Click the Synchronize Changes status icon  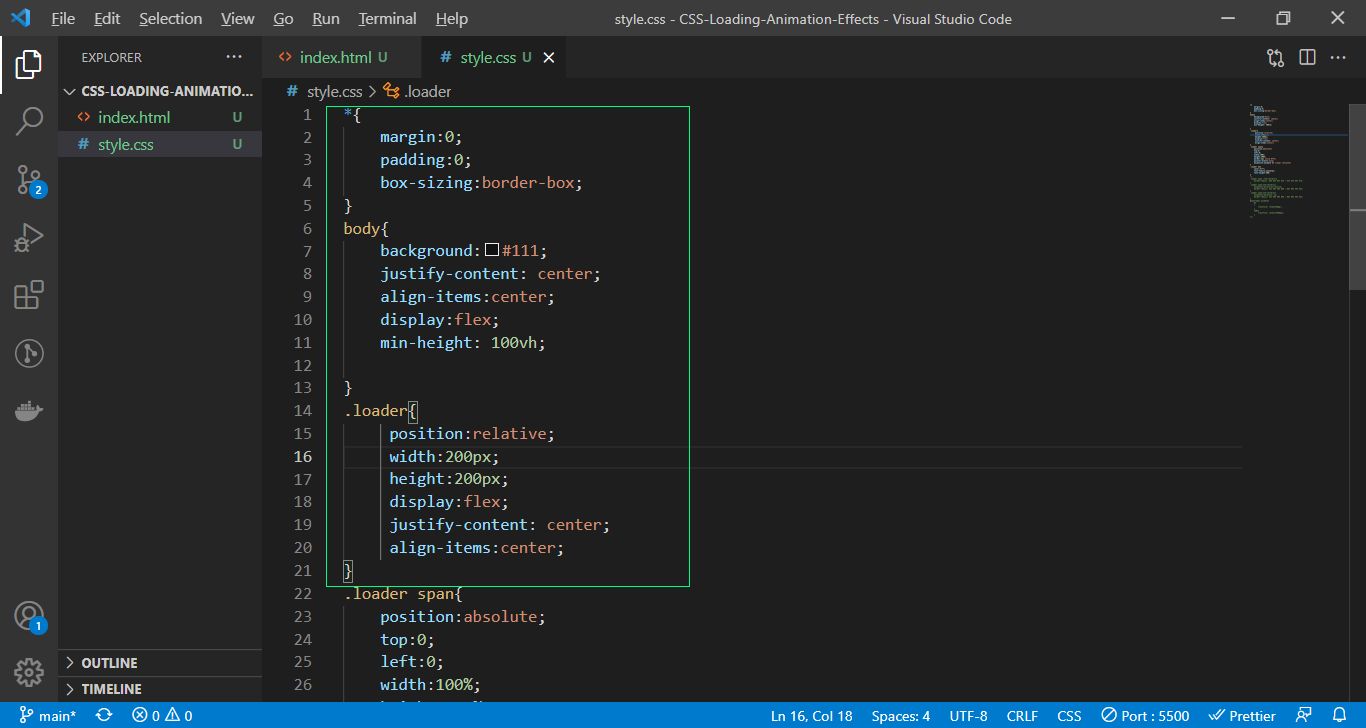point(103,716)
